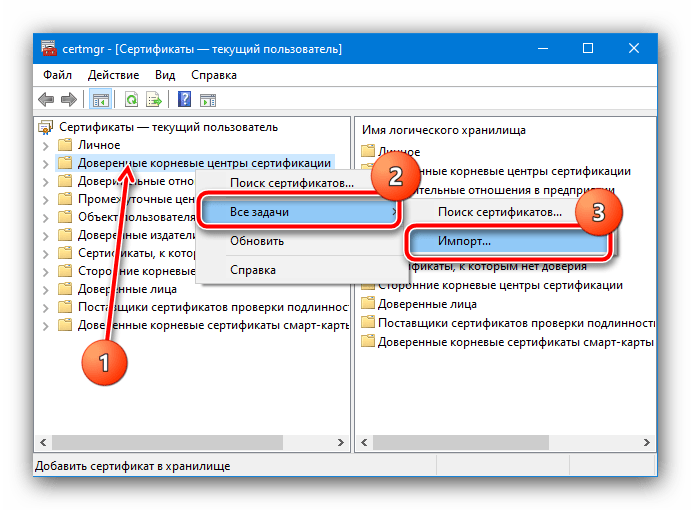Select Сертификаты — текущий пользователь root node
The image size is (691, 510).
coord(168,127)
